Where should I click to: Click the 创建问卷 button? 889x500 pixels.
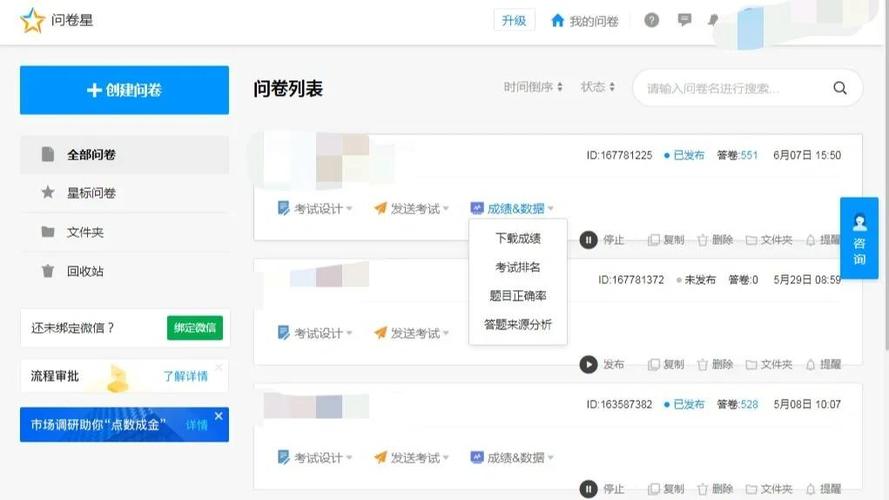[x=124, y=90]
